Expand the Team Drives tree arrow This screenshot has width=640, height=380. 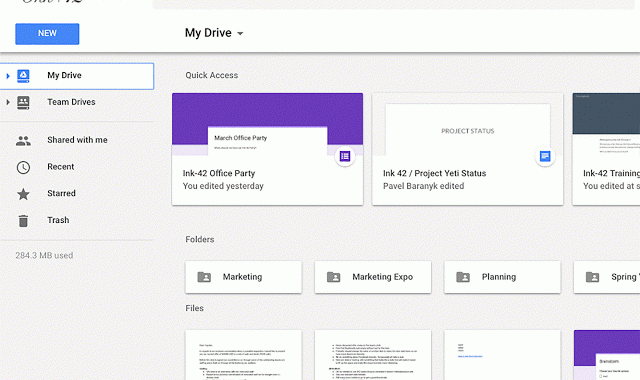8,102
